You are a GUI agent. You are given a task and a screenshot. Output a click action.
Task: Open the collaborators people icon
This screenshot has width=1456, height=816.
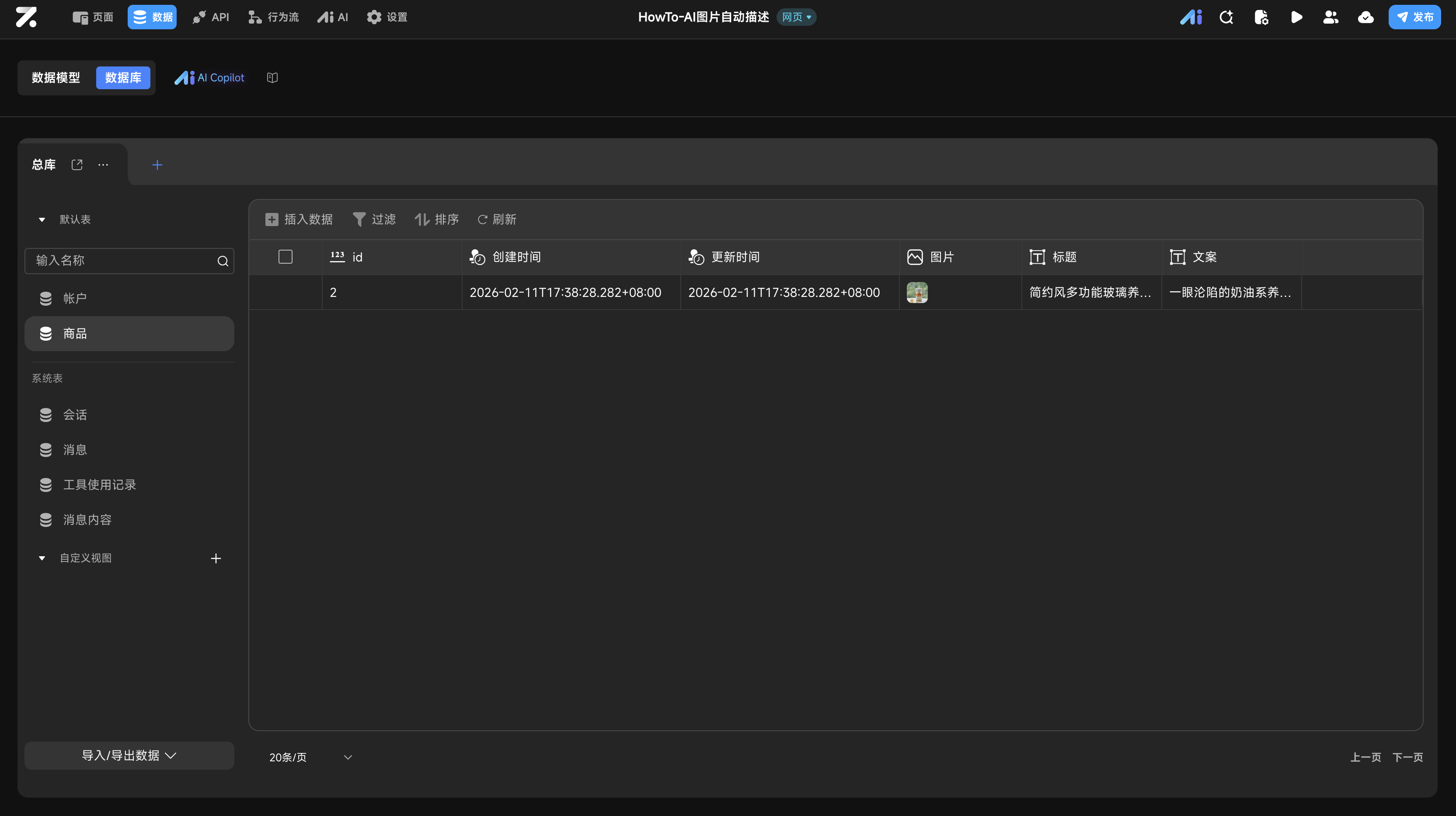(x=1331, y=17)
